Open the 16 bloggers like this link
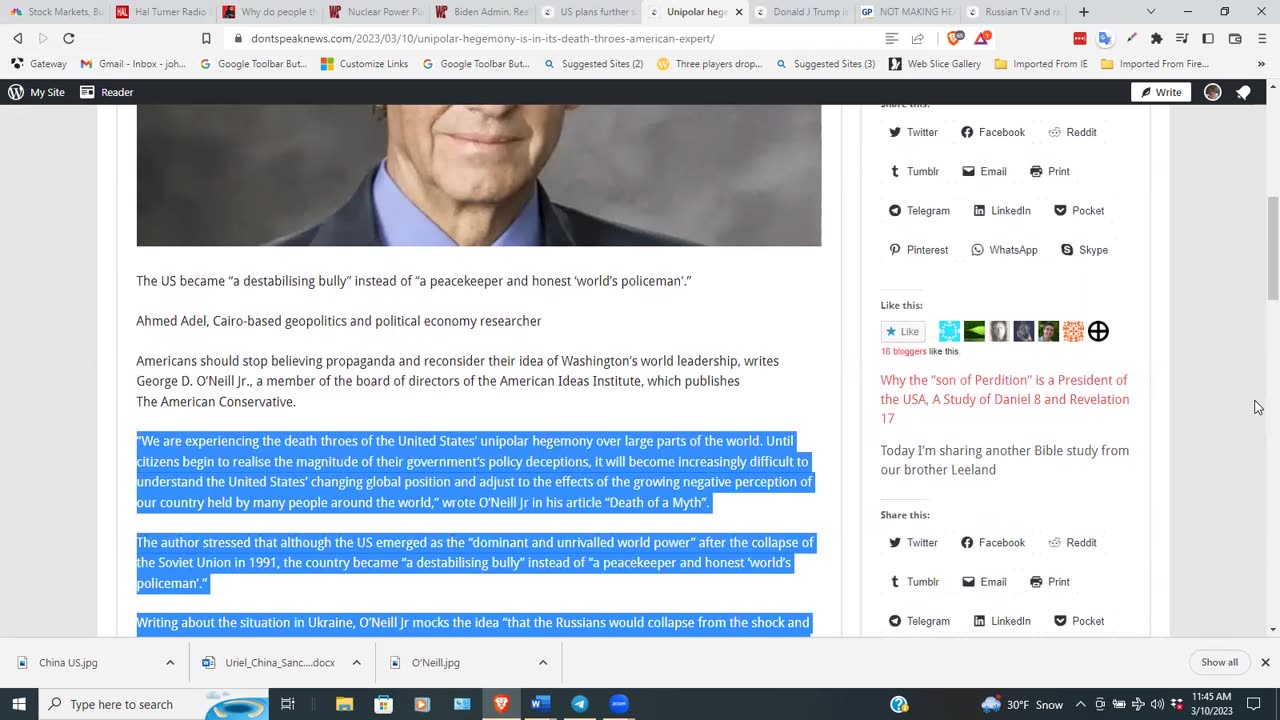Viewport: 1280px width, 720px height. [904, 352]
